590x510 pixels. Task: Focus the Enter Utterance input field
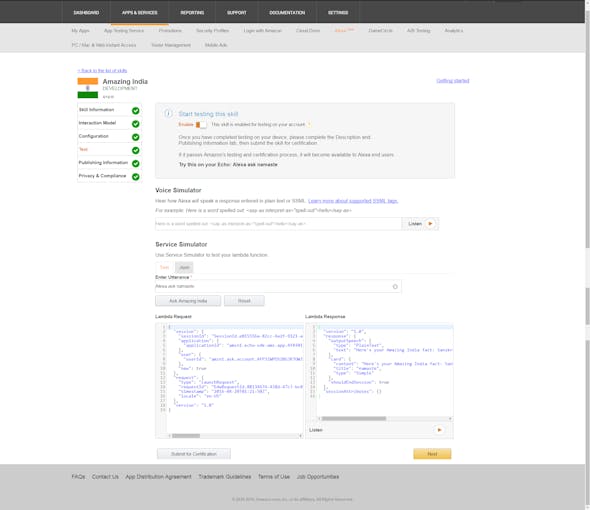278,286
